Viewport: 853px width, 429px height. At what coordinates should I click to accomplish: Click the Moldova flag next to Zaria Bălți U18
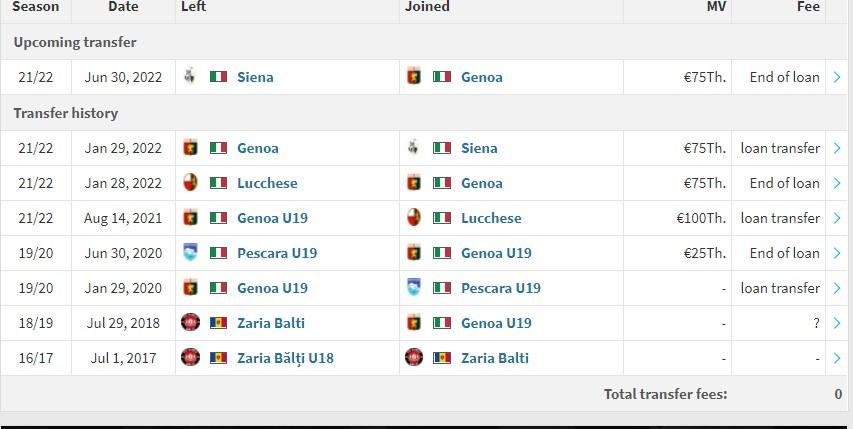pyautogui.click(x=218, y=358)
